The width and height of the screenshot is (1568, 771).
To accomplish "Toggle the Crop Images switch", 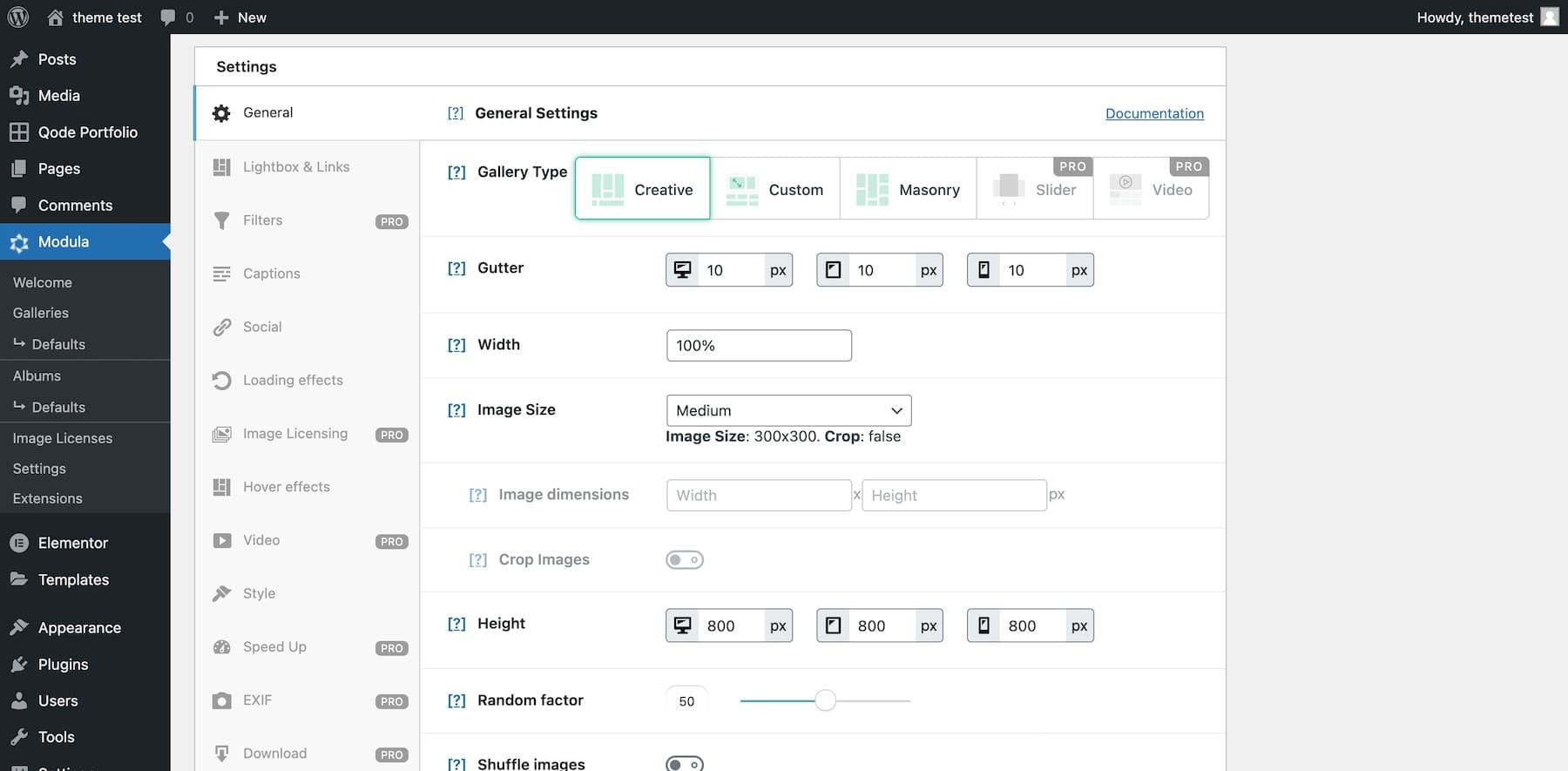I will [x=685, y=560].
